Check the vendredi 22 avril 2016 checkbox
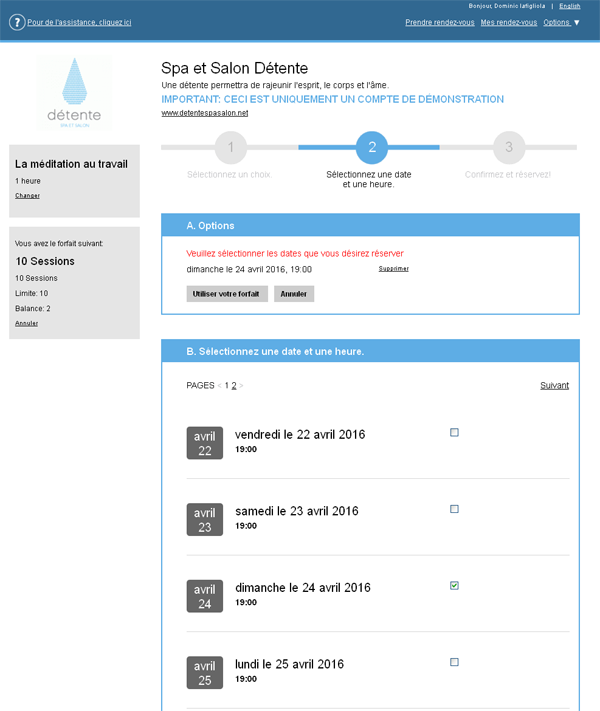 454,433
